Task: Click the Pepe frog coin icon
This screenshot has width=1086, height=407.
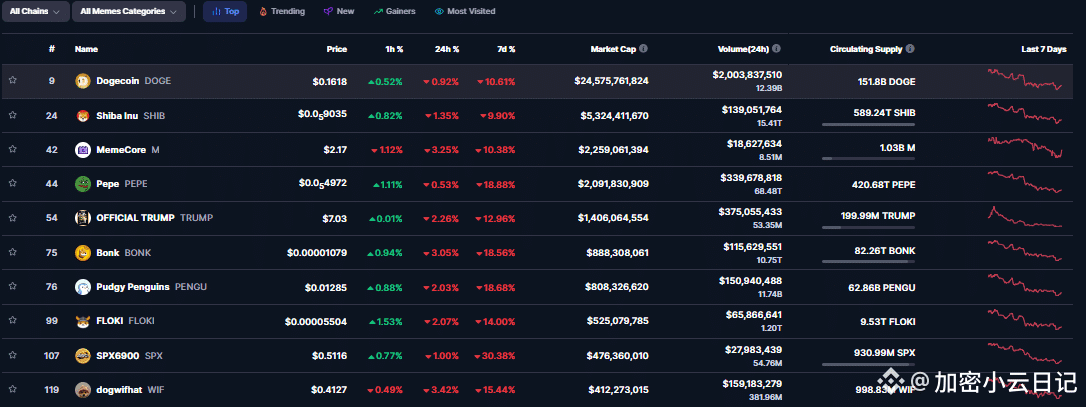Action: point(83,183)
